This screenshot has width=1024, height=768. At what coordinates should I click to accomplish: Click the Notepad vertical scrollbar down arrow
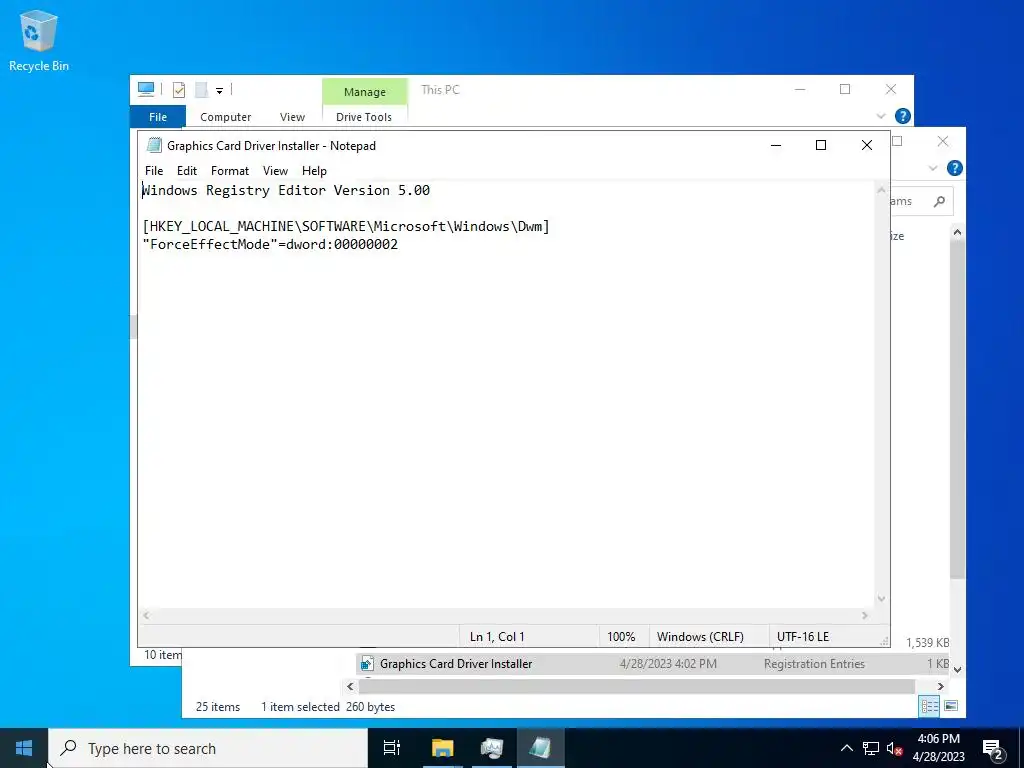click(x=882, y=599)
